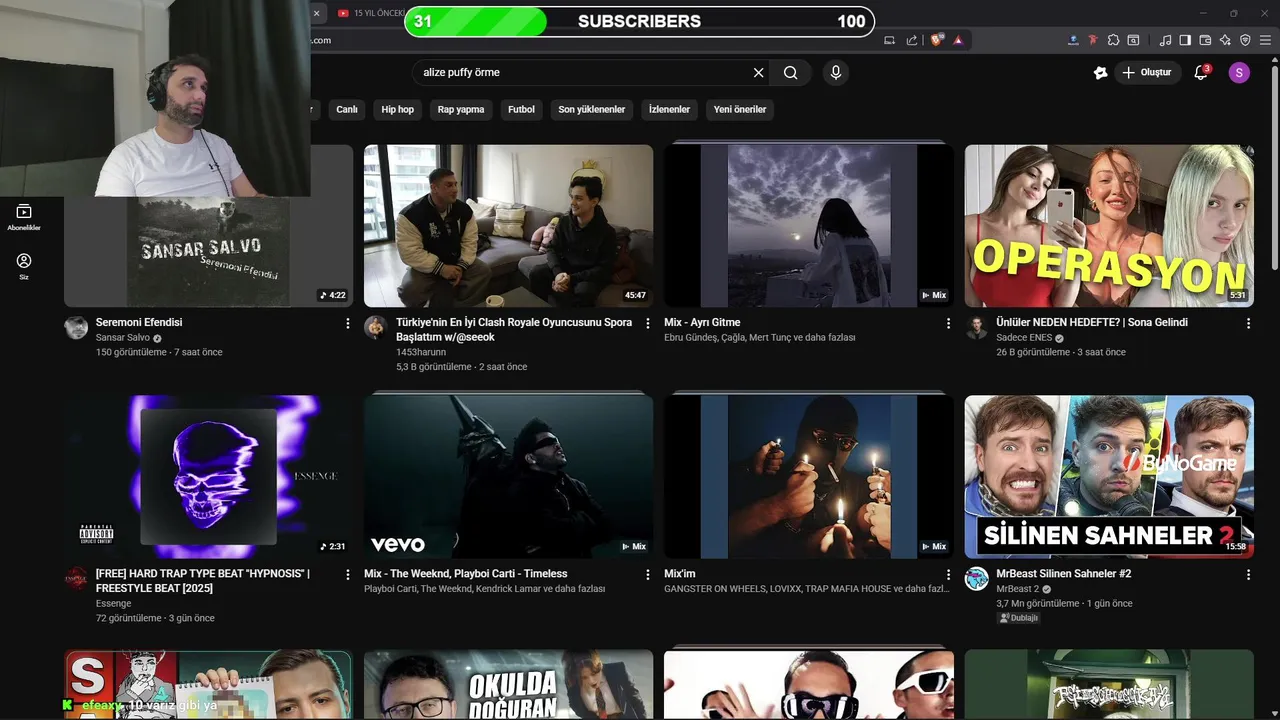
Task: Open the Brave Rewards triangle icon
Action: tap(958, 40)
